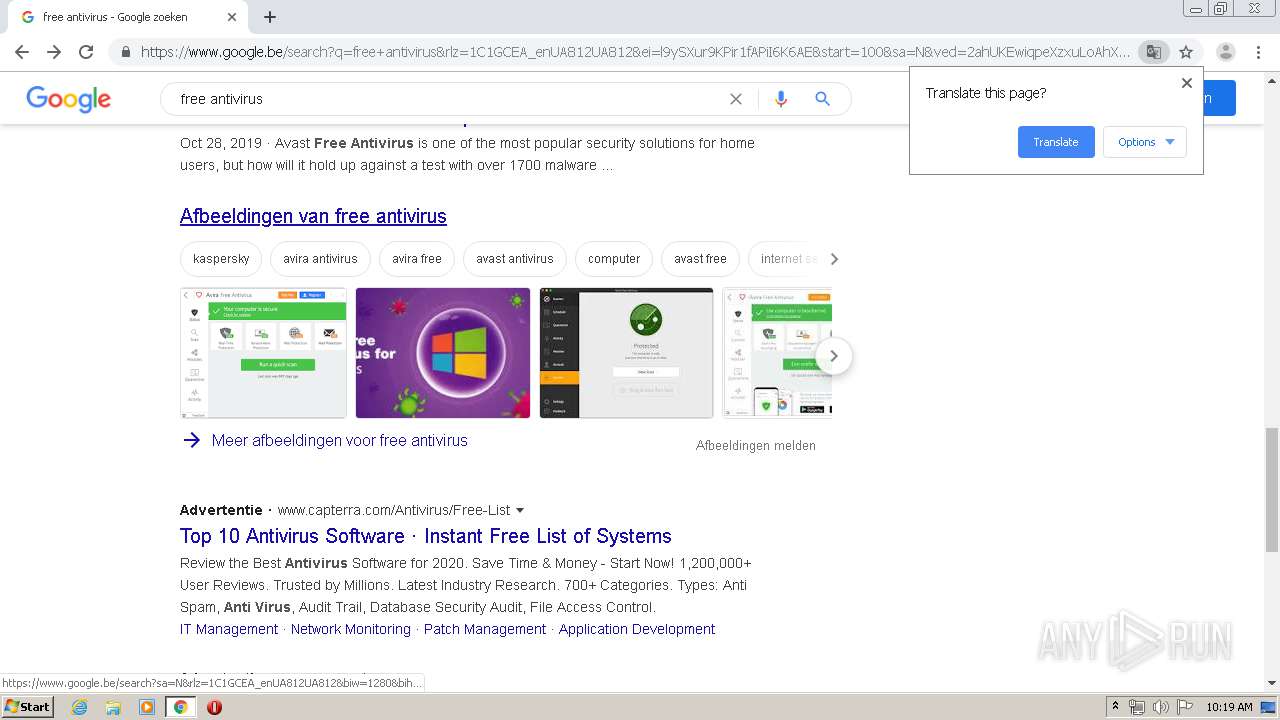1280x720 pixels.
Task: Open the Chrome profile avatar
Action: click(x=1225, y=52)
